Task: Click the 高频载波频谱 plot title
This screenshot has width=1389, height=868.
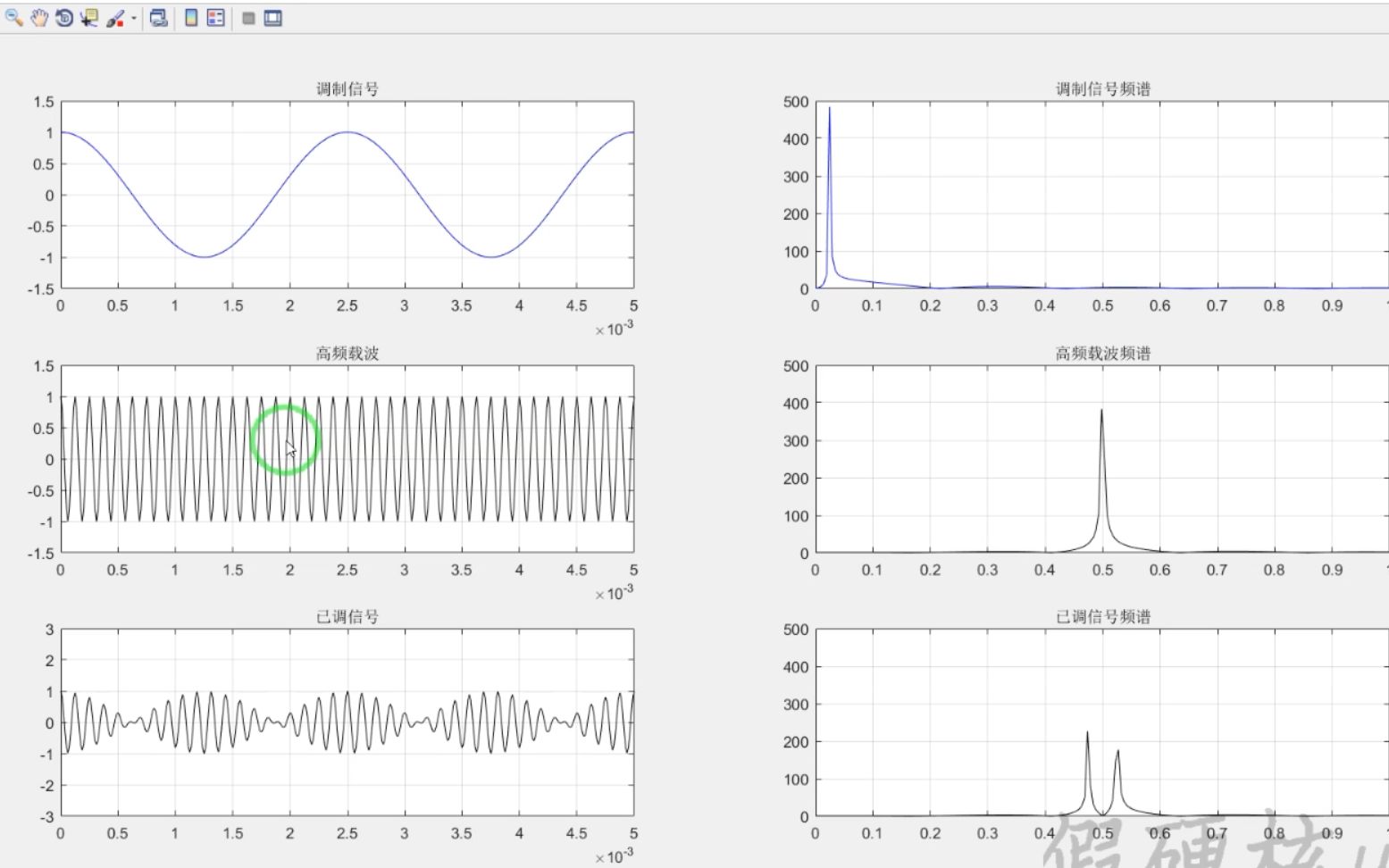Action: point(1103,353)
